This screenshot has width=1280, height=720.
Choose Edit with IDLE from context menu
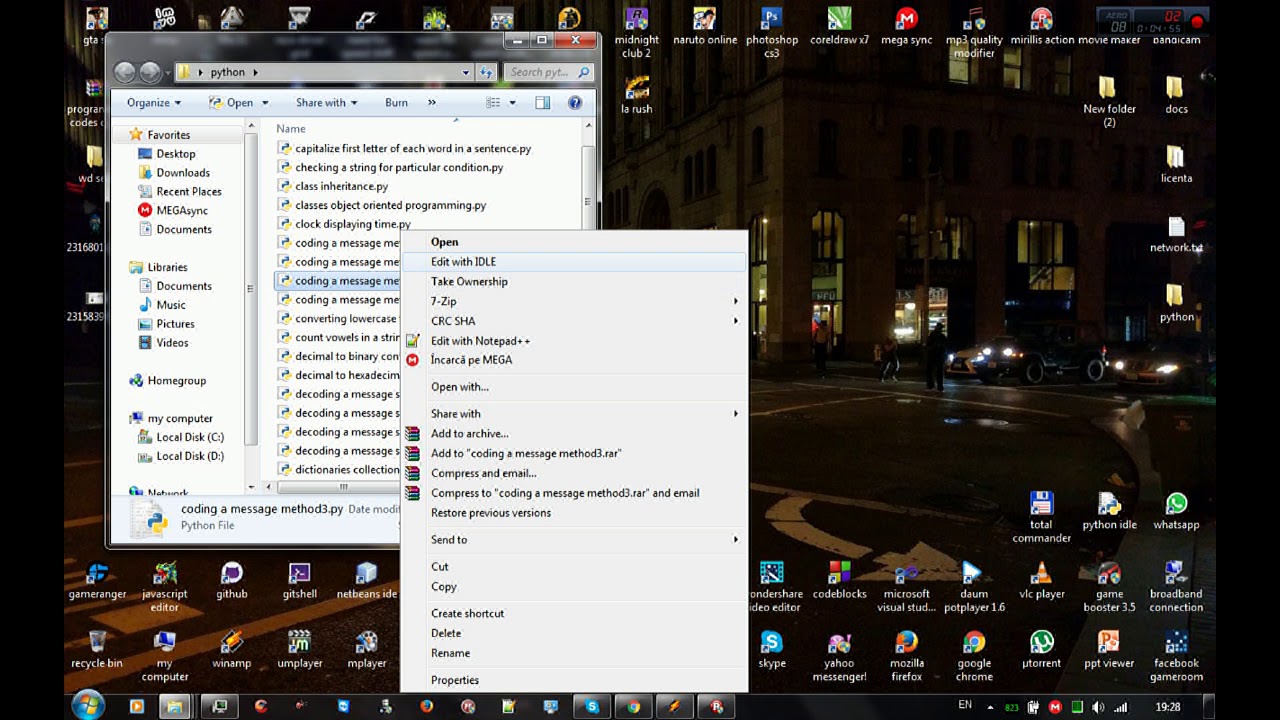coord(463,262)
